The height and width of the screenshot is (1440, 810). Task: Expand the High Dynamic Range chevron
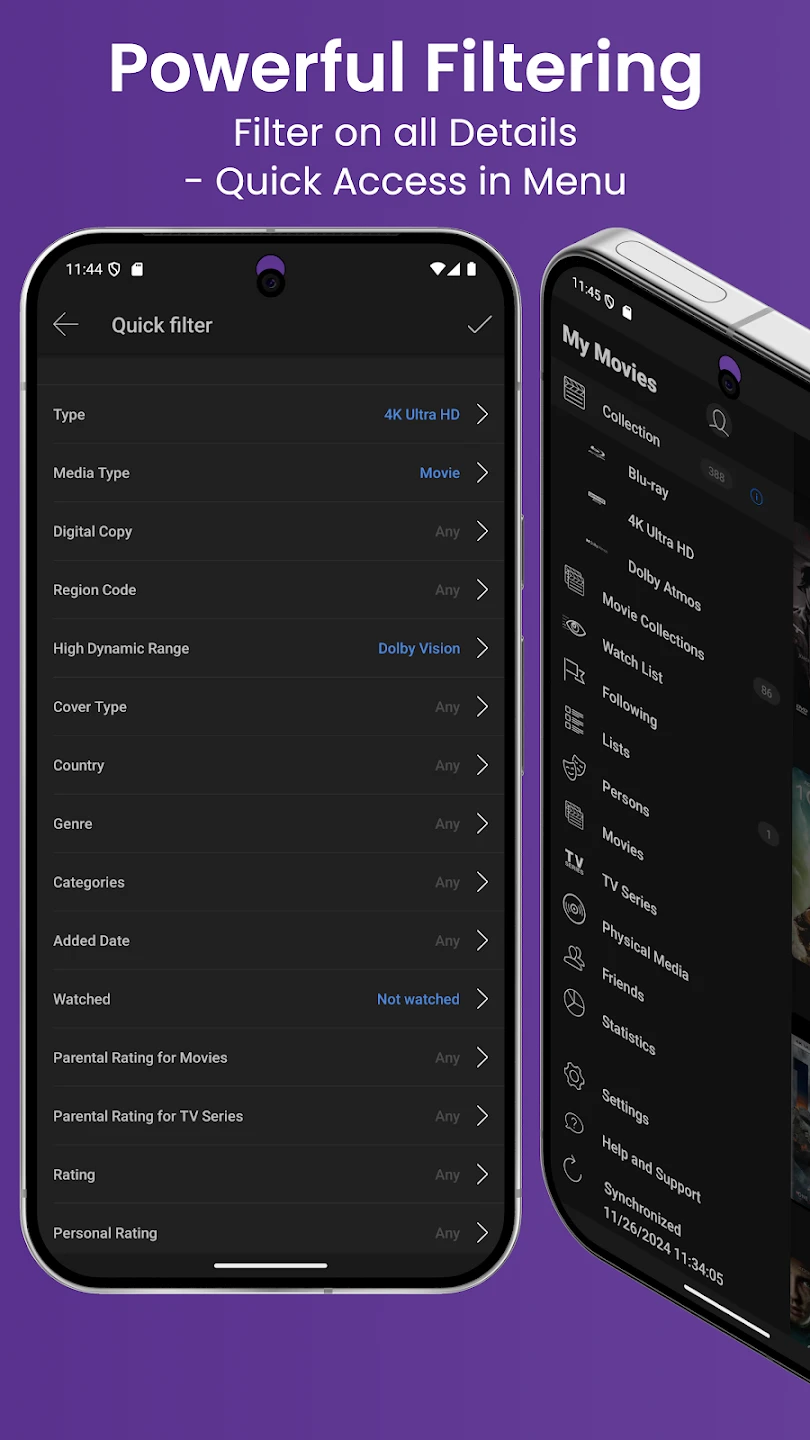coord(482,648)
